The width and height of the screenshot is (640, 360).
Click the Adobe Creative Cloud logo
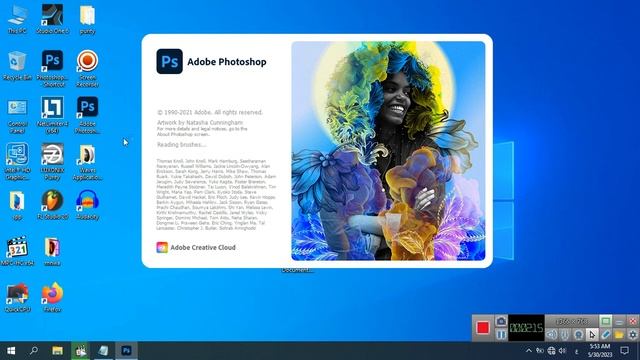click(162, 247)
